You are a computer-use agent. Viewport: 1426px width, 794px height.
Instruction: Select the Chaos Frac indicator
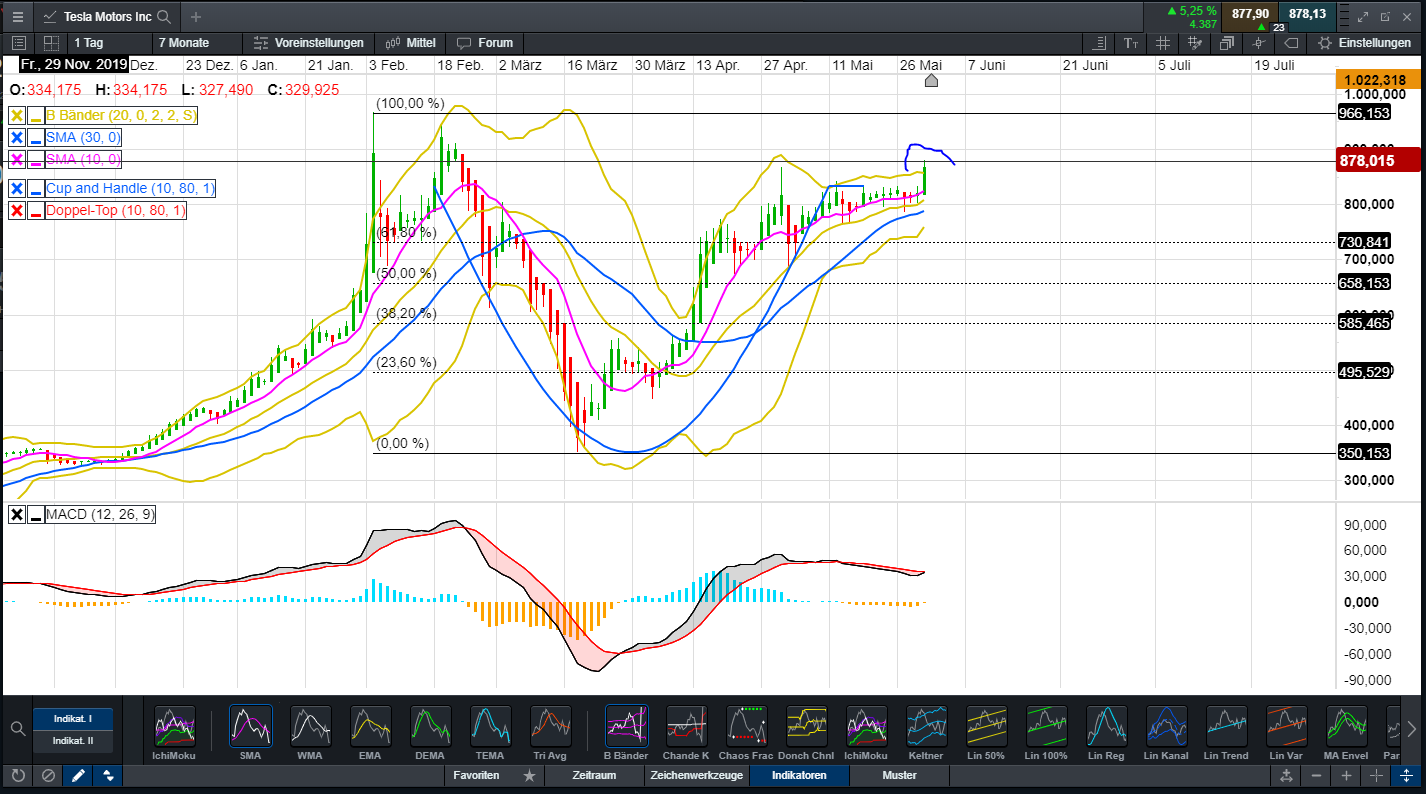[746, 727]
